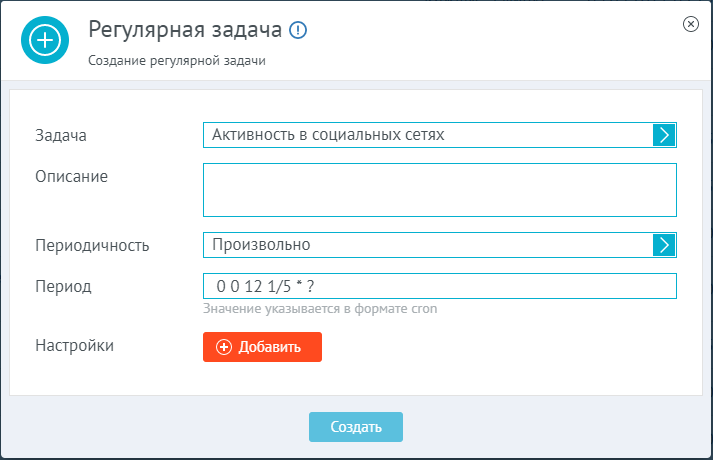Click the large teal plus circle icon
713x460 pixels.
pyautogui.click(x=45, y=40)
